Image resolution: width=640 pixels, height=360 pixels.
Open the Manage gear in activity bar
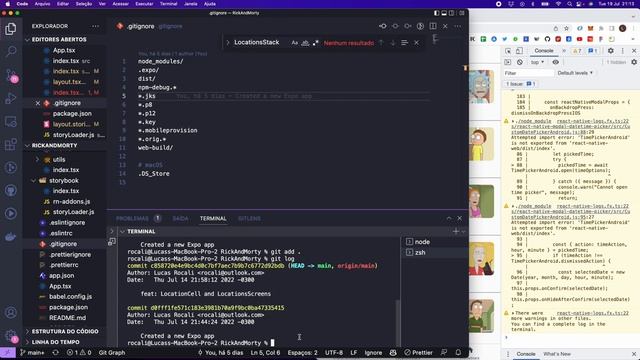(x=11, y=336)
